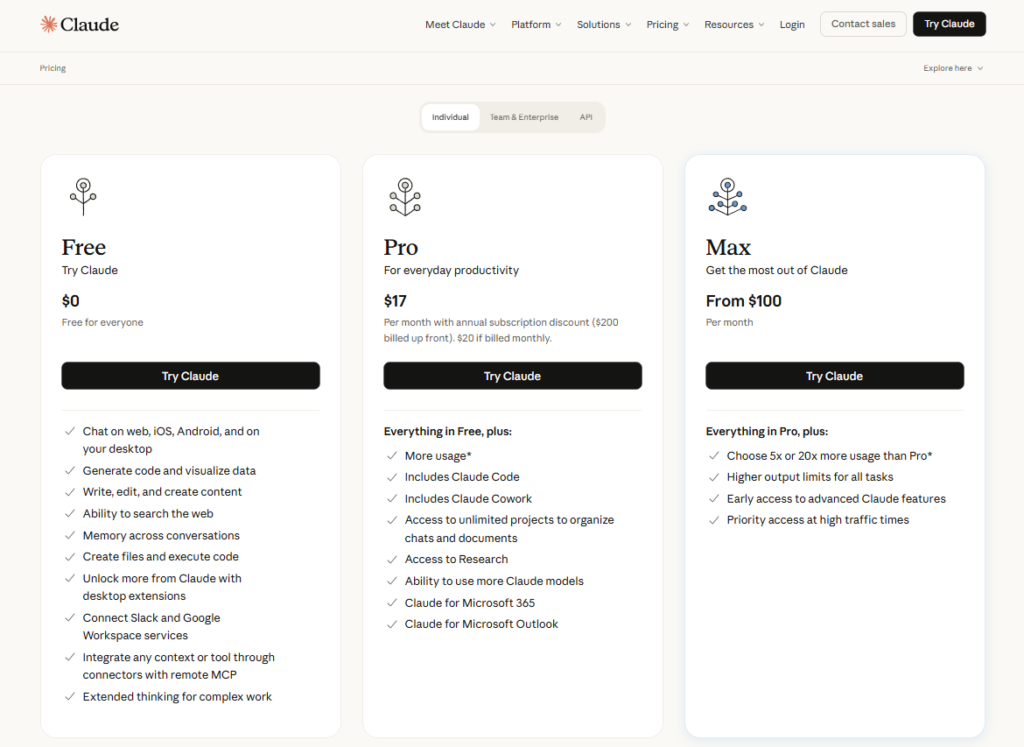Click Try Claude under the Free plan
The height and width of the screenshot is (747, 1024).
click(191, 376)
